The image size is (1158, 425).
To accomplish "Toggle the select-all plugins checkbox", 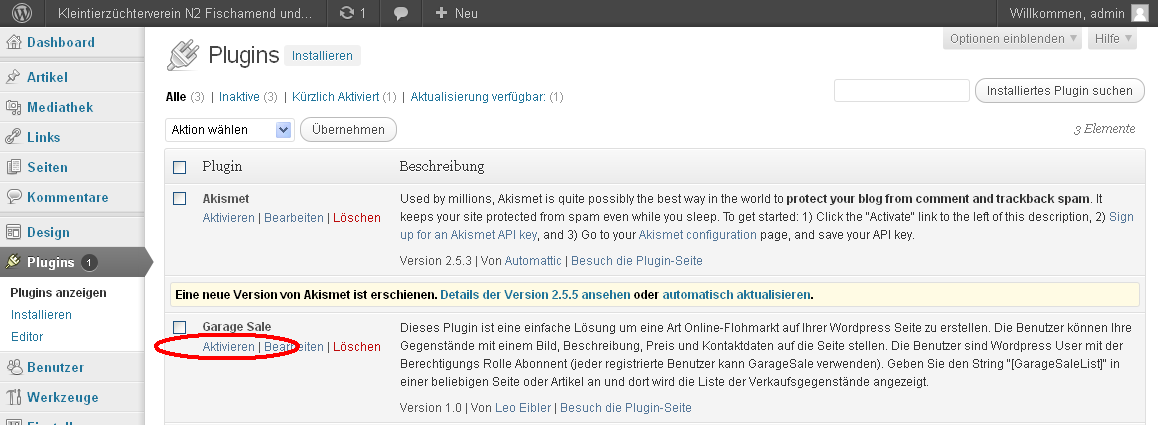I will pos(180,166).
